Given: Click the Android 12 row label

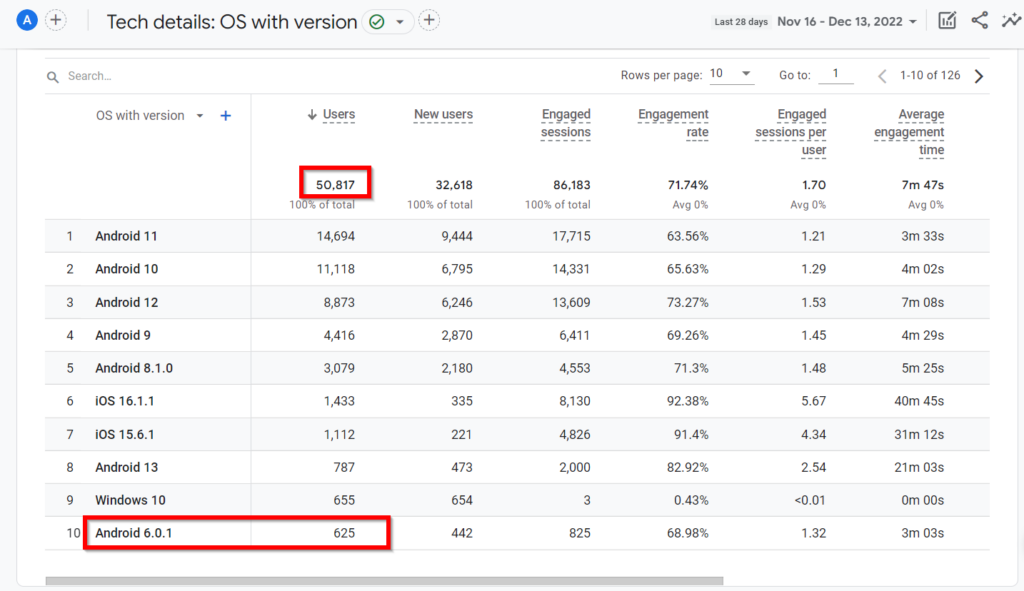Looking at the screenshot, I should click(x=127, y=302).
